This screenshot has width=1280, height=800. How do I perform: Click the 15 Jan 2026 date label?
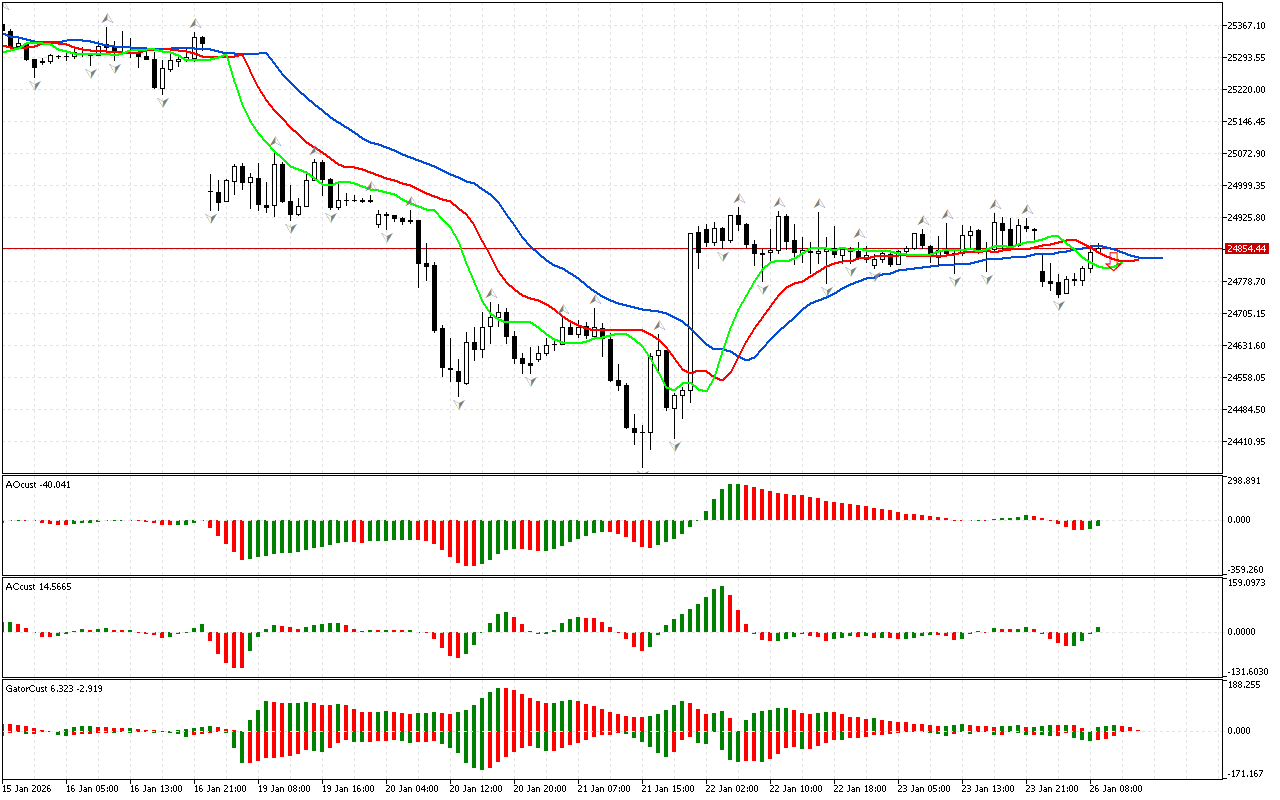click(30, 788)
